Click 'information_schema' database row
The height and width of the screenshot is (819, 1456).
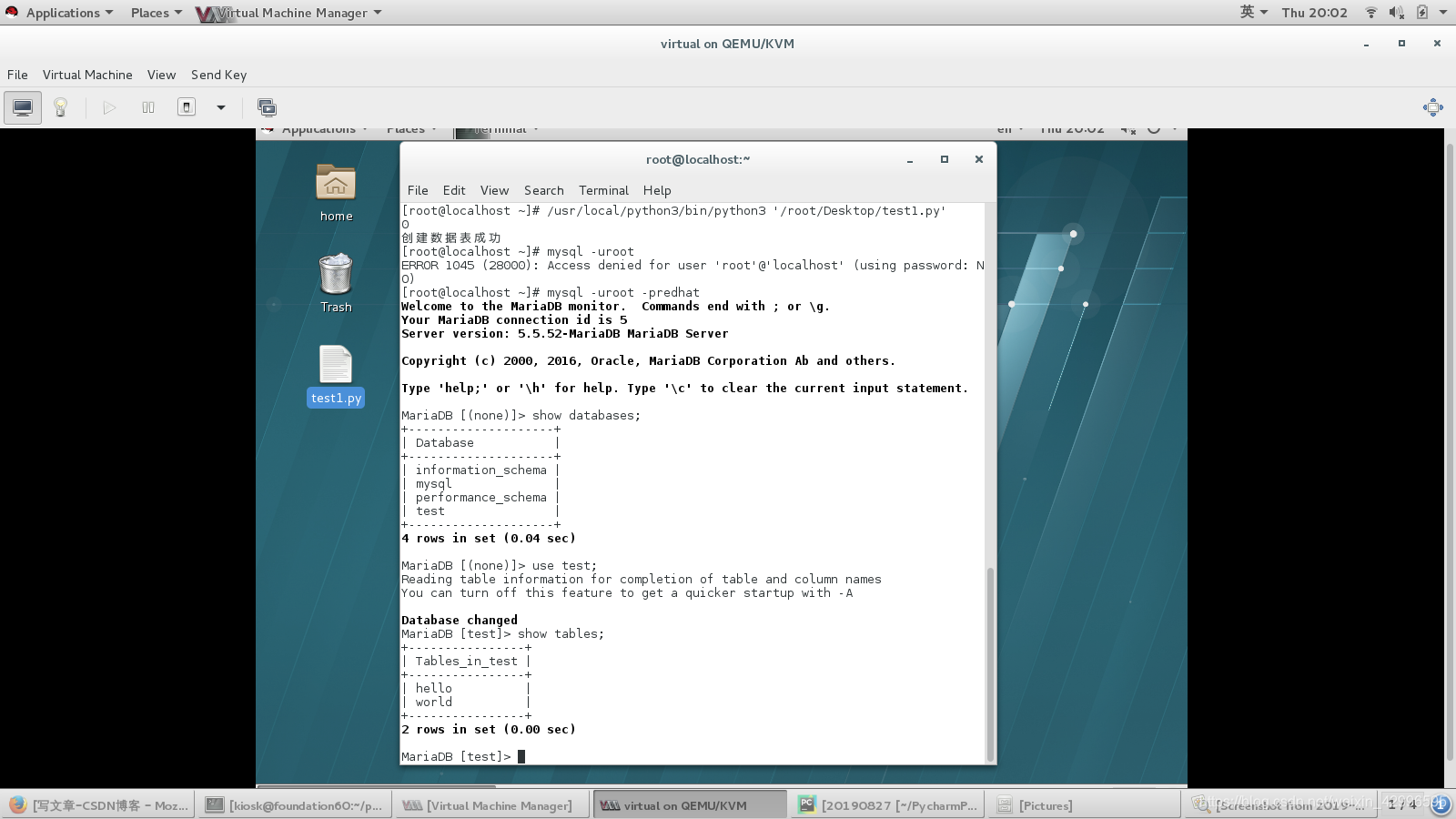(480, 470)
